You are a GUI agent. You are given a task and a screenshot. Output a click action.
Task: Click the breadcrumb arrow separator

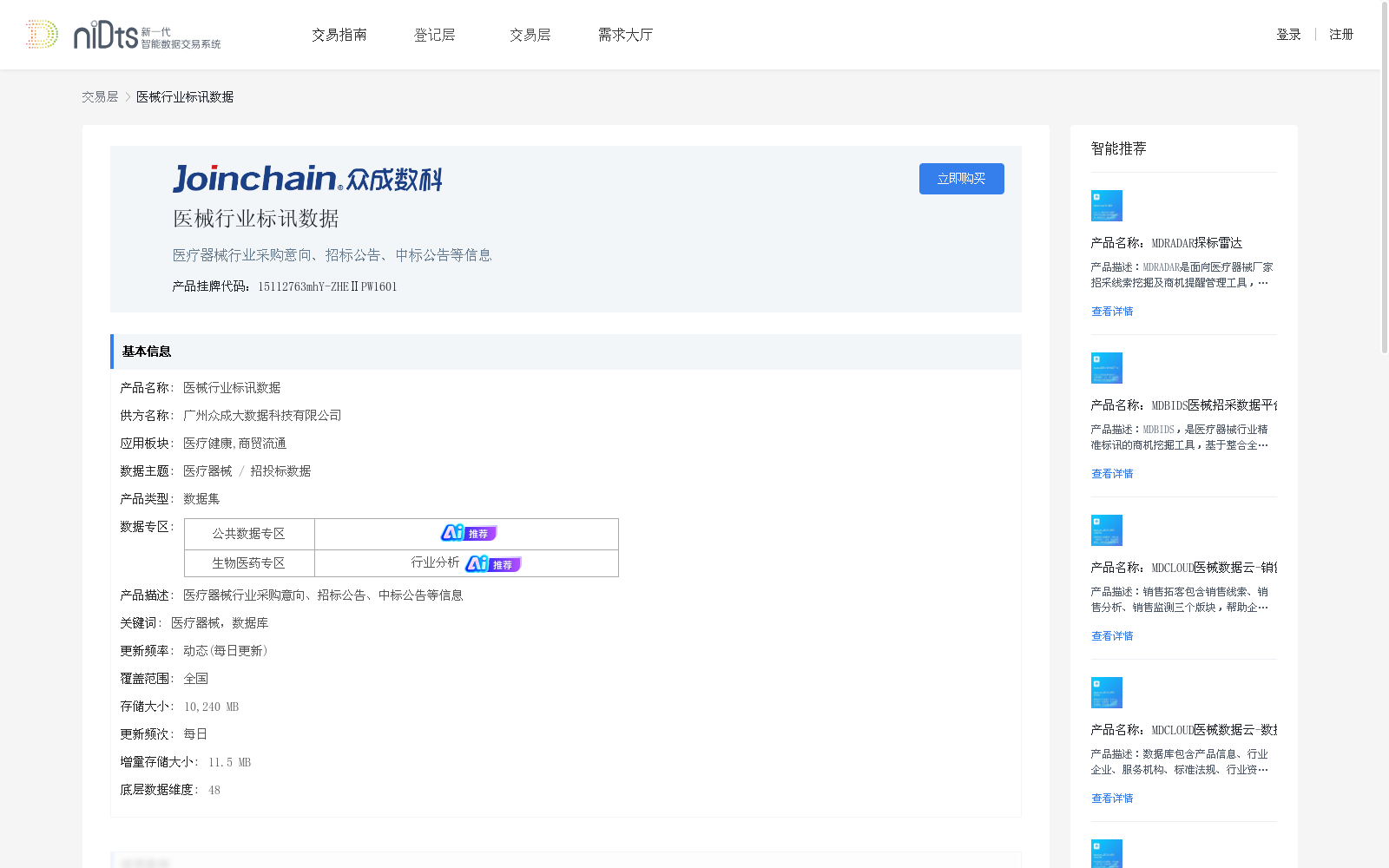point(128,97)
